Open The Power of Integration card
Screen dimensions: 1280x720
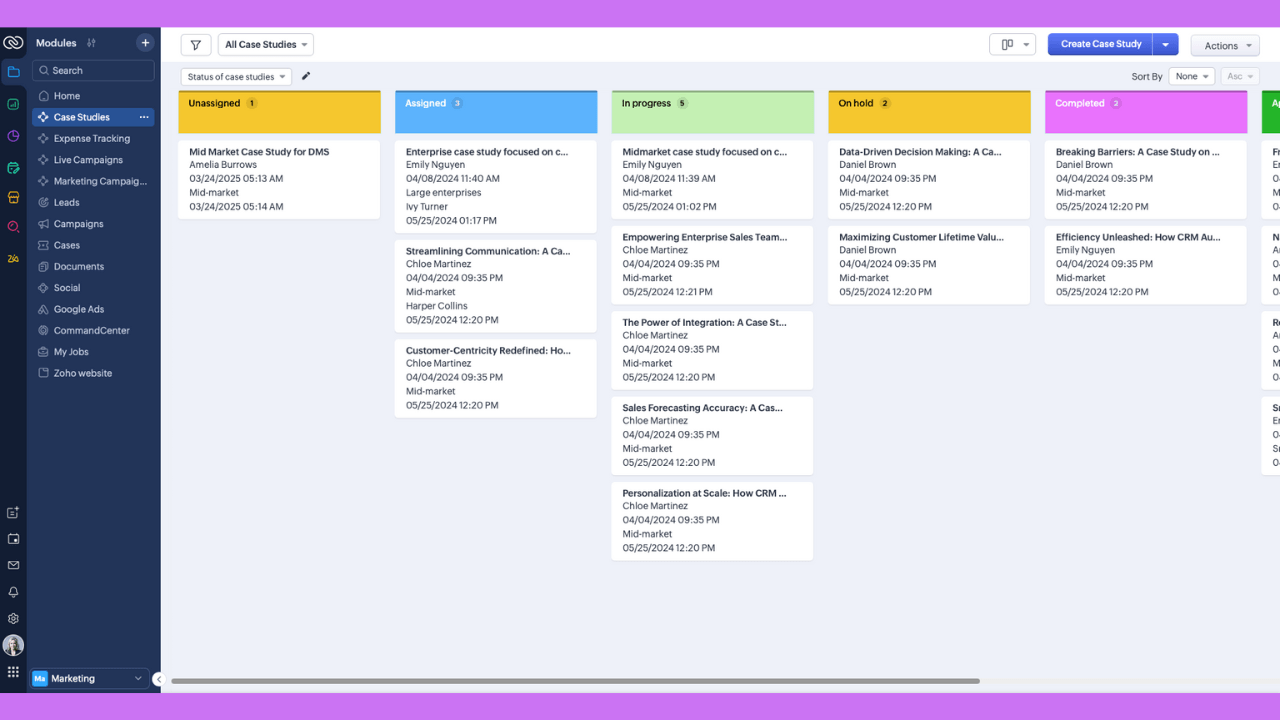pyautogui.click(x=712, y=350)
